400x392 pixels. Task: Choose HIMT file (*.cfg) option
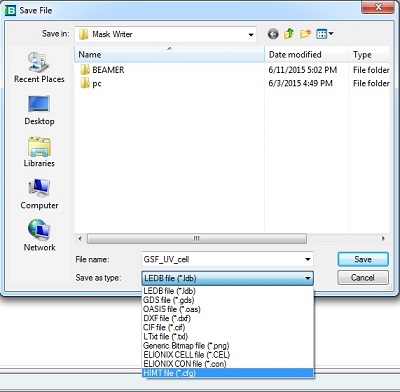point(228,373)
